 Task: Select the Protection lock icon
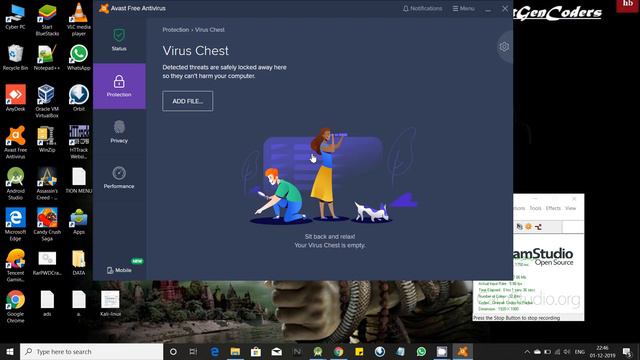click(119, 81)
